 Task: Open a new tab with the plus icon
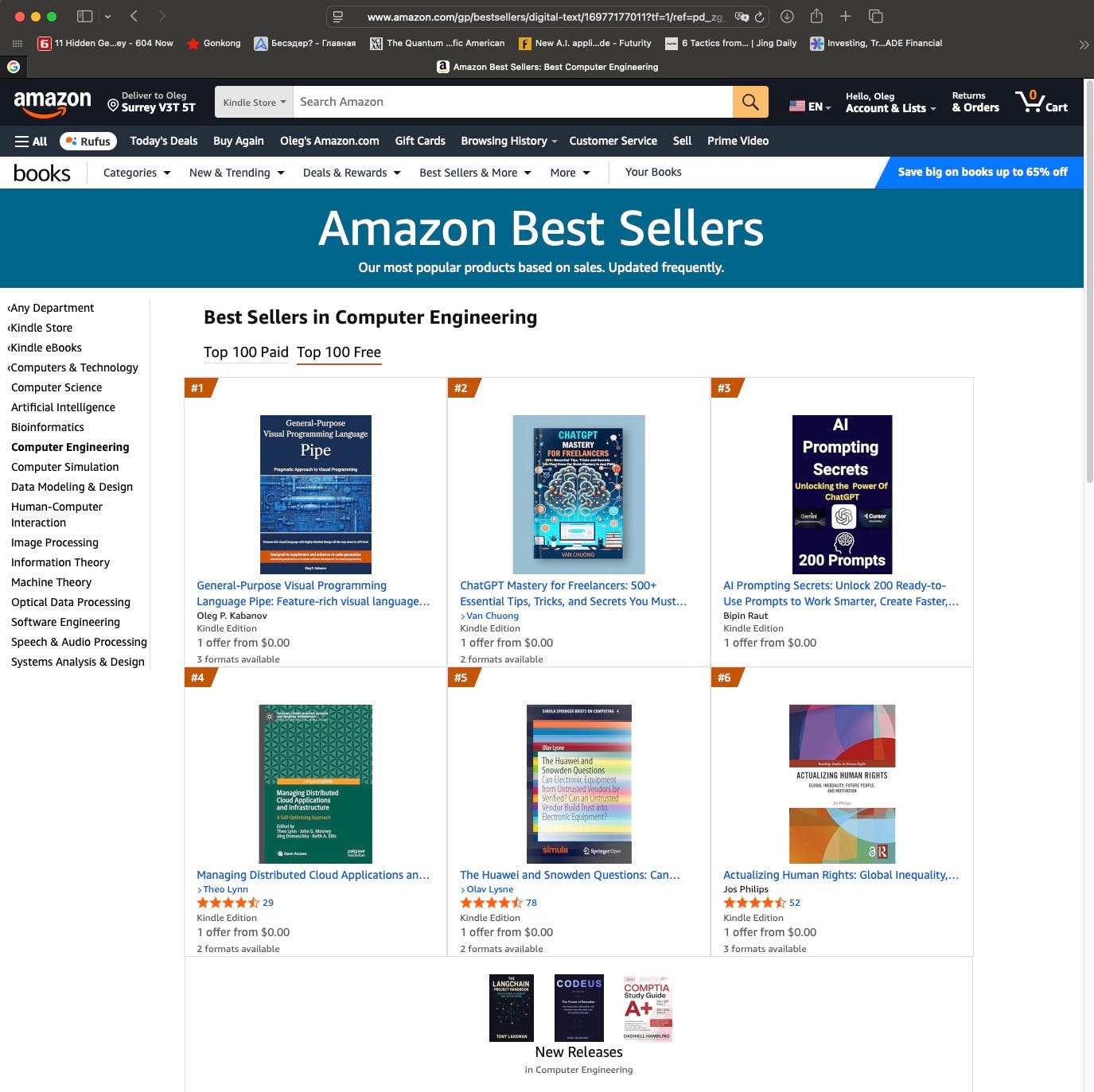(846, 16)
